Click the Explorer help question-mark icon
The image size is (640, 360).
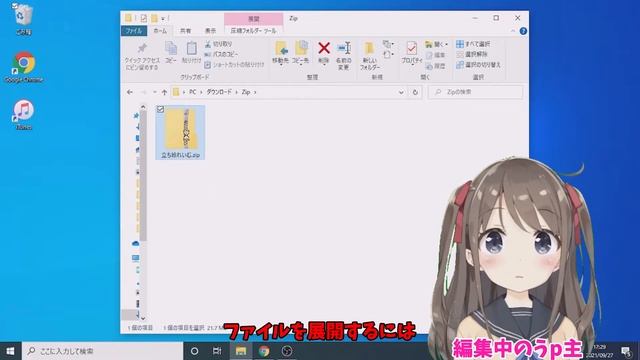[523, 31]
